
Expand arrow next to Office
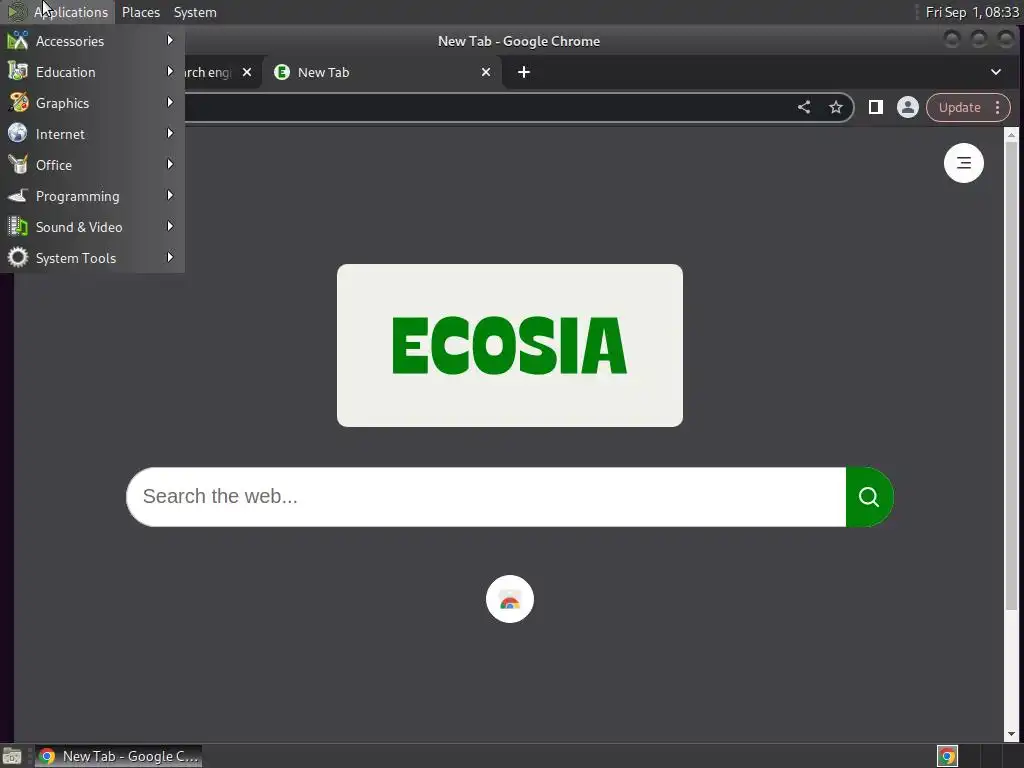170,165
